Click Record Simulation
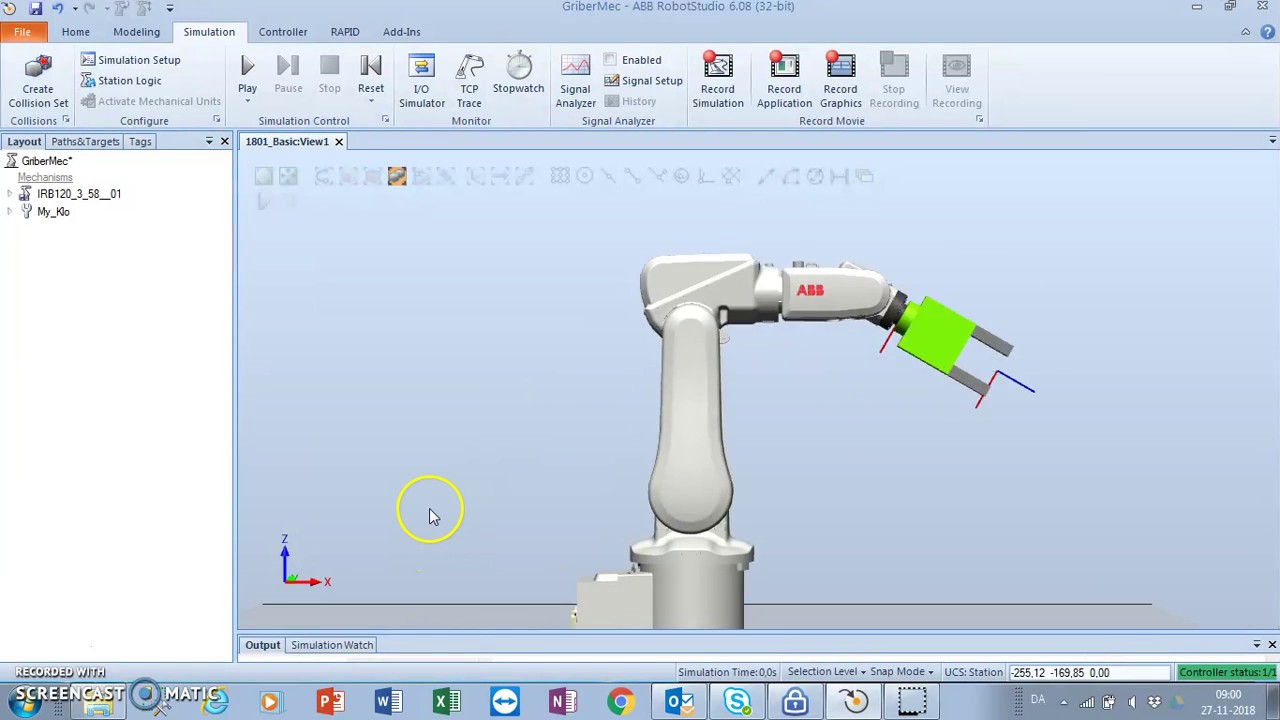Viewport: 1280px width, 720px height. point(718,80)
